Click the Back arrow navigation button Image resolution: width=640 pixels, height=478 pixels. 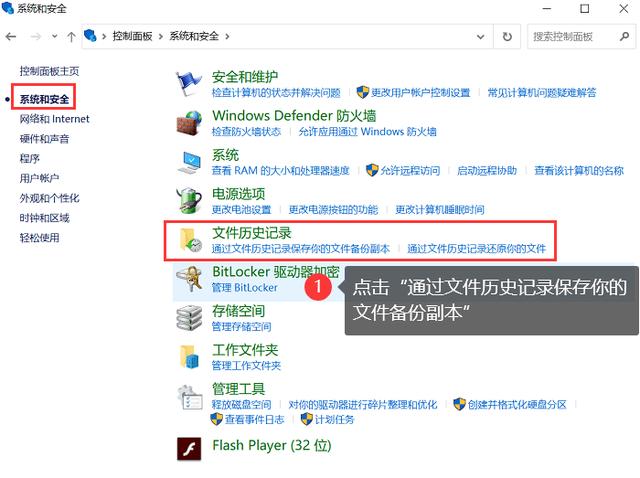pyautogui.click(x=11, y=37)
